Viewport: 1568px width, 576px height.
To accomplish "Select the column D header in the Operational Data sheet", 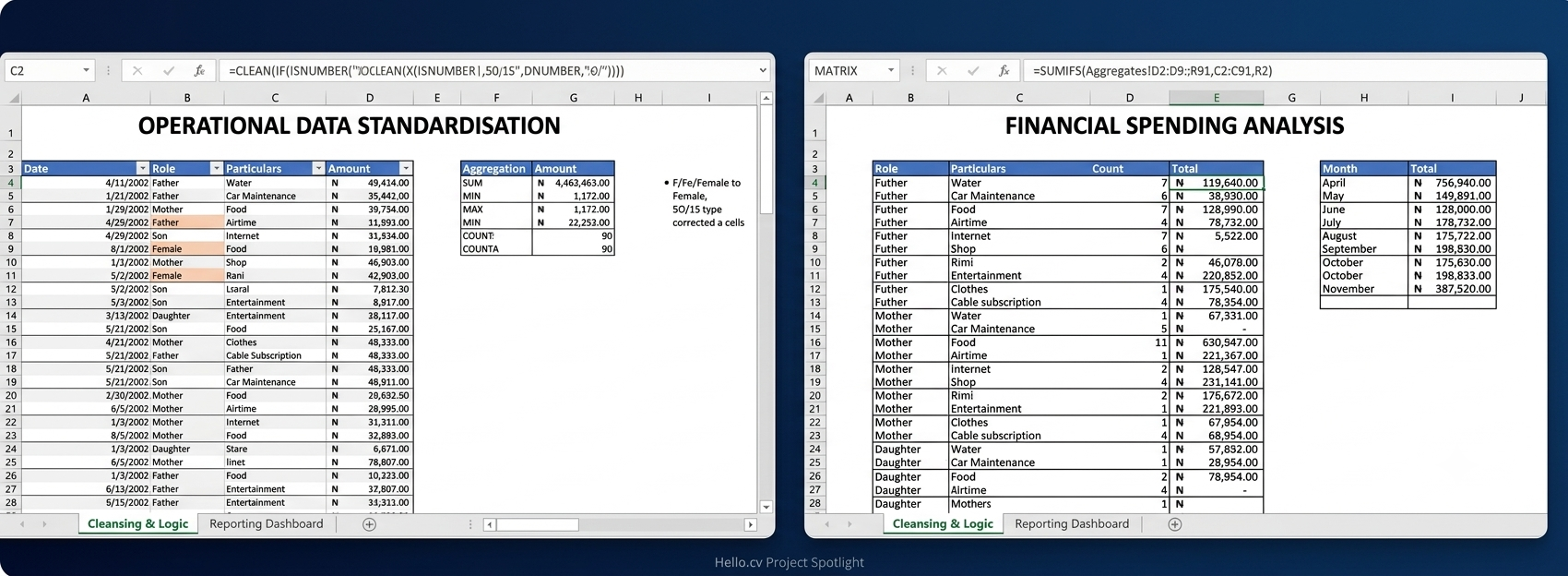I will pyautogui.click(x=369, y=98).
